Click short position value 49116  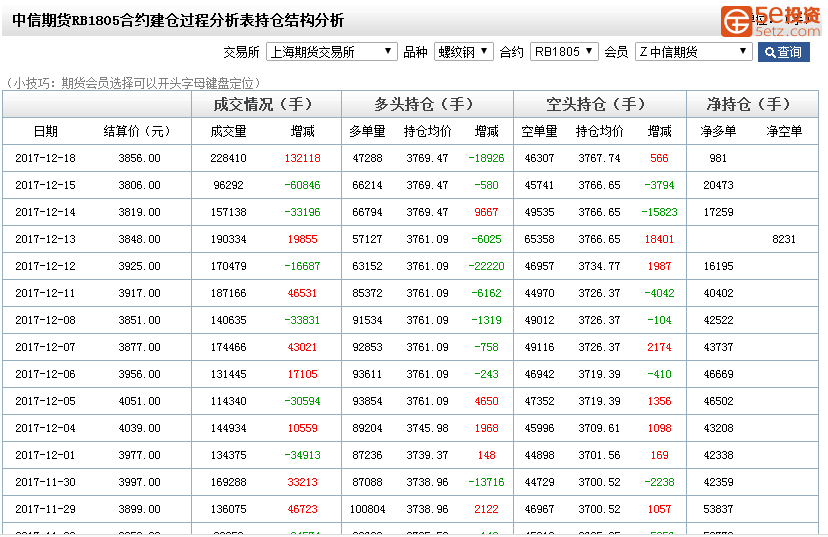[x=539, y=347]
